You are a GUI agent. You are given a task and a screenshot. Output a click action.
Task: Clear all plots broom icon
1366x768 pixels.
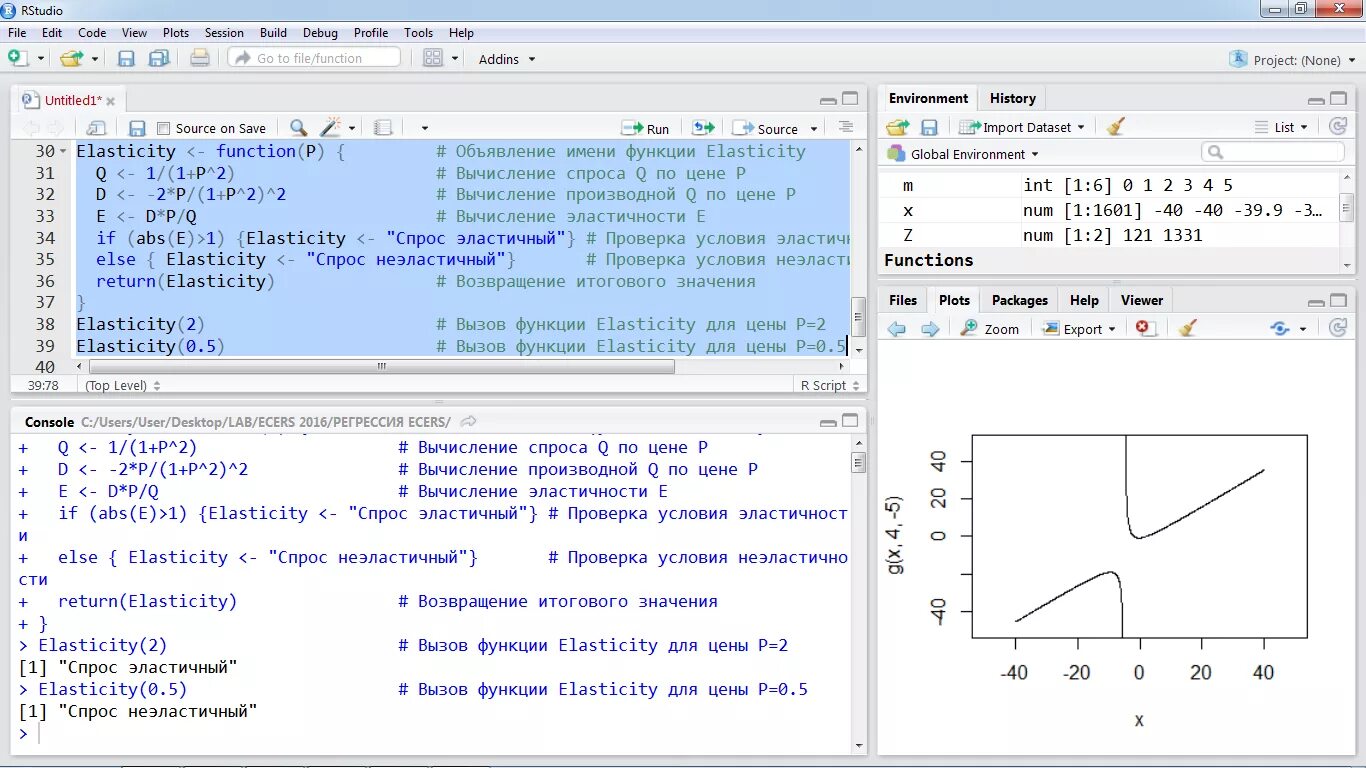click(1187, 328)
